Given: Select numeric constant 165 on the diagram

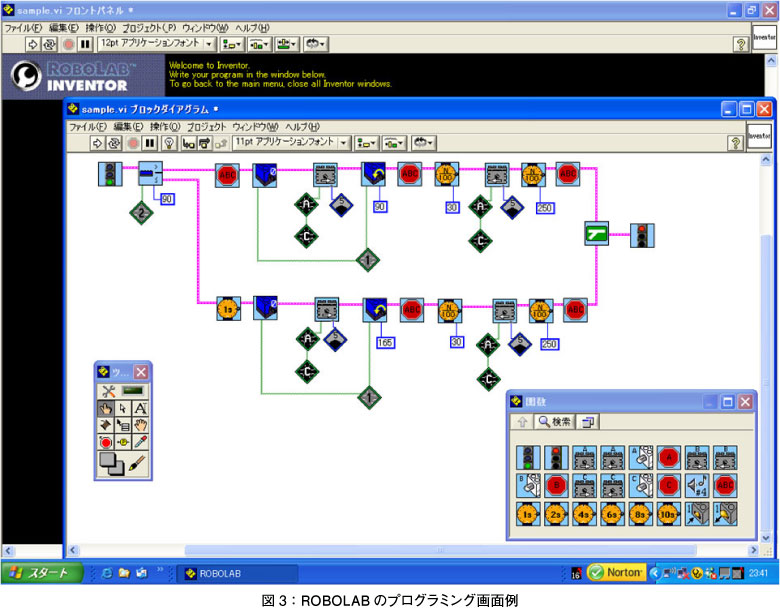Looking at the screenshot, I should 386,342.
